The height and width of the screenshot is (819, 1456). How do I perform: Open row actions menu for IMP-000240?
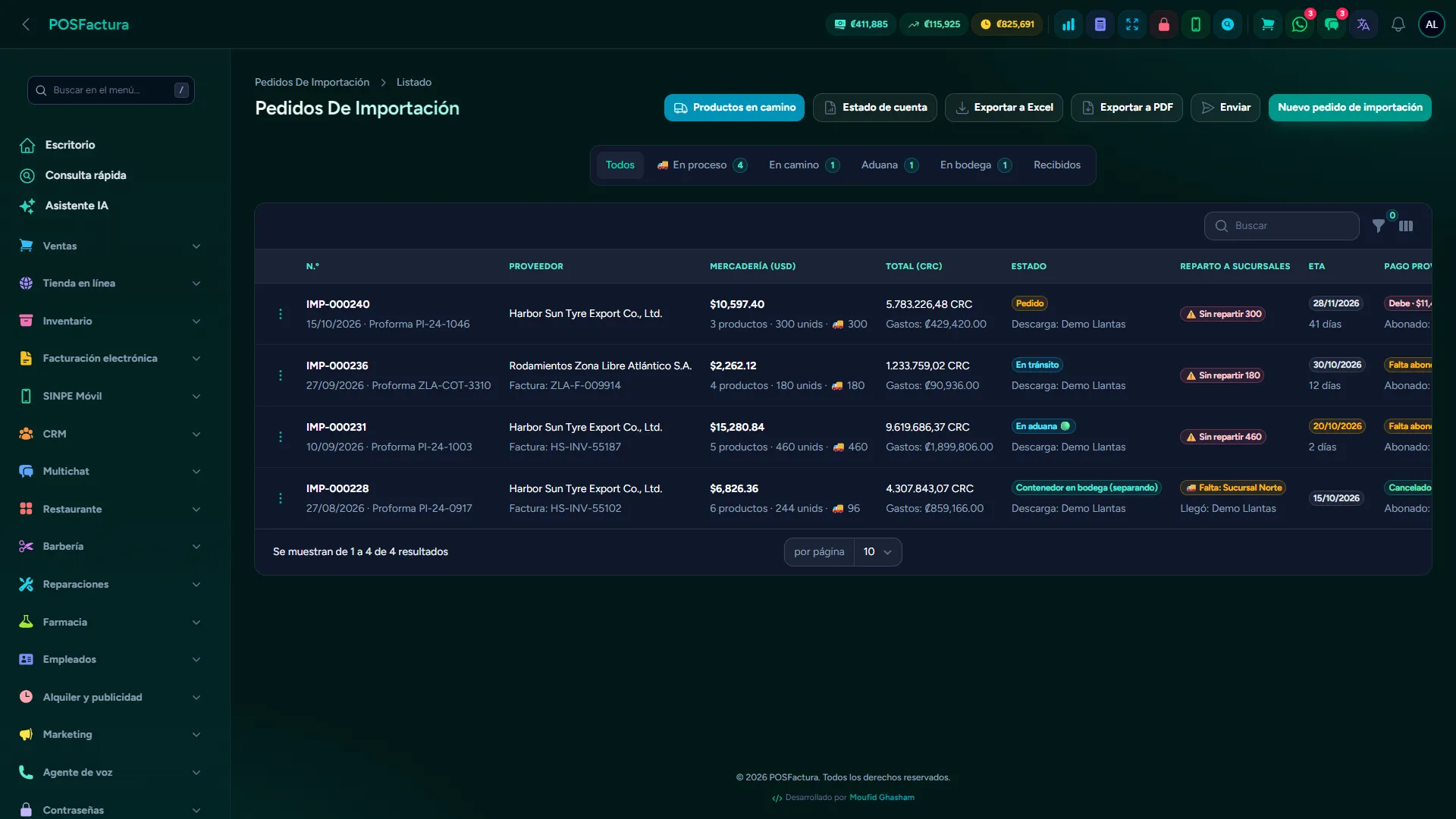[x=281, y=314]
